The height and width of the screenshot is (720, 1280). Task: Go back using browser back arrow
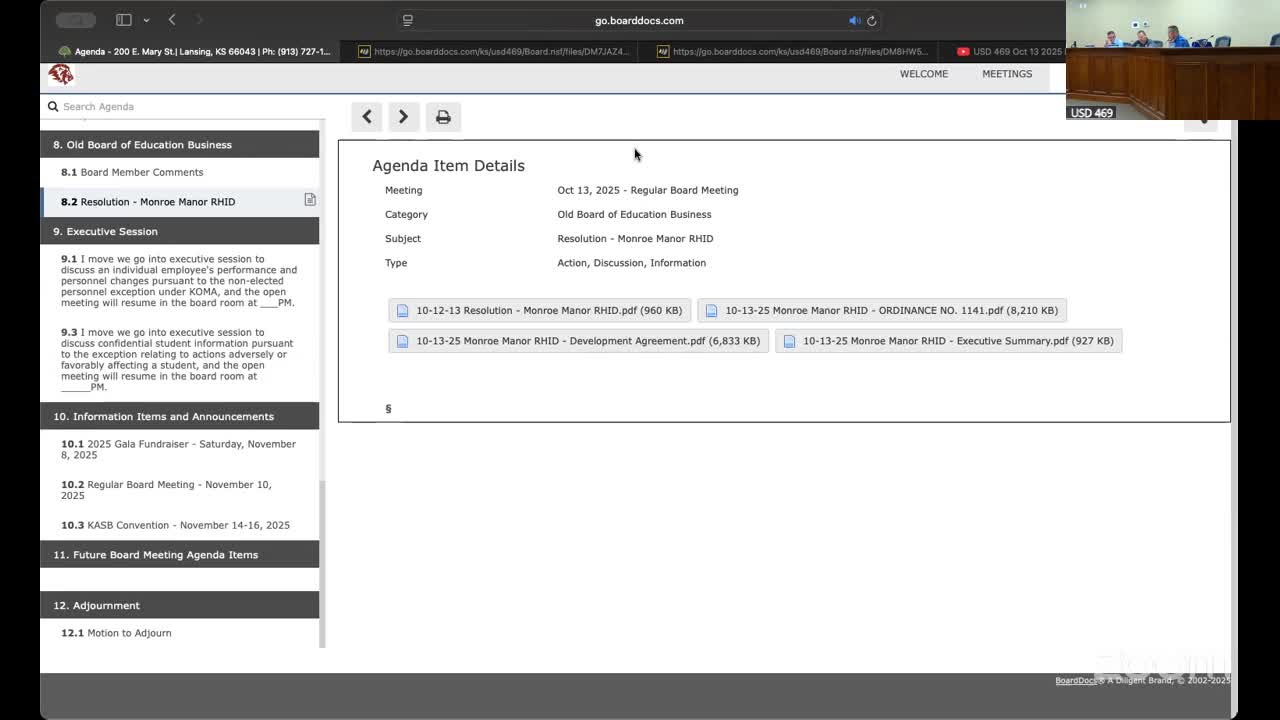pyautogui.click(x=172, y=20)
